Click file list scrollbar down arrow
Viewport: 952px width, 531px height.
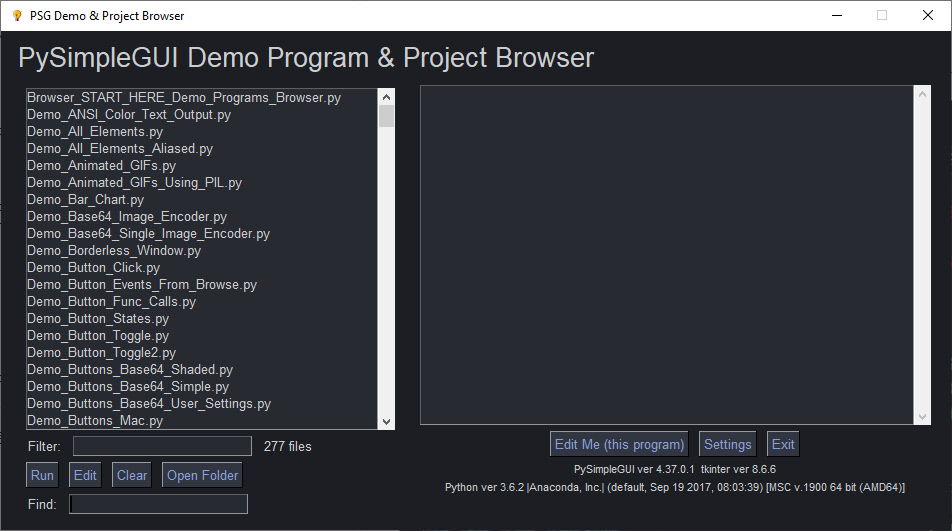pyautogui.click(x=386, y=421)
